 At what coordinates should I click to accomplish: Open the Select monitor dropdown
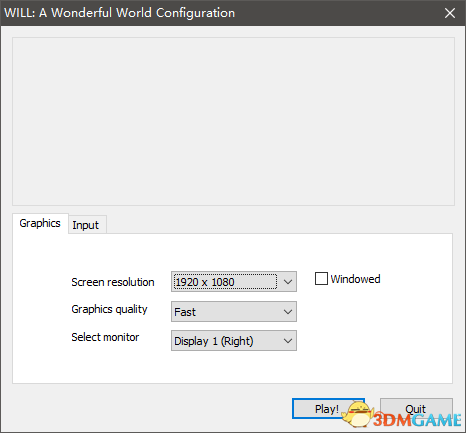pos(234,341)
